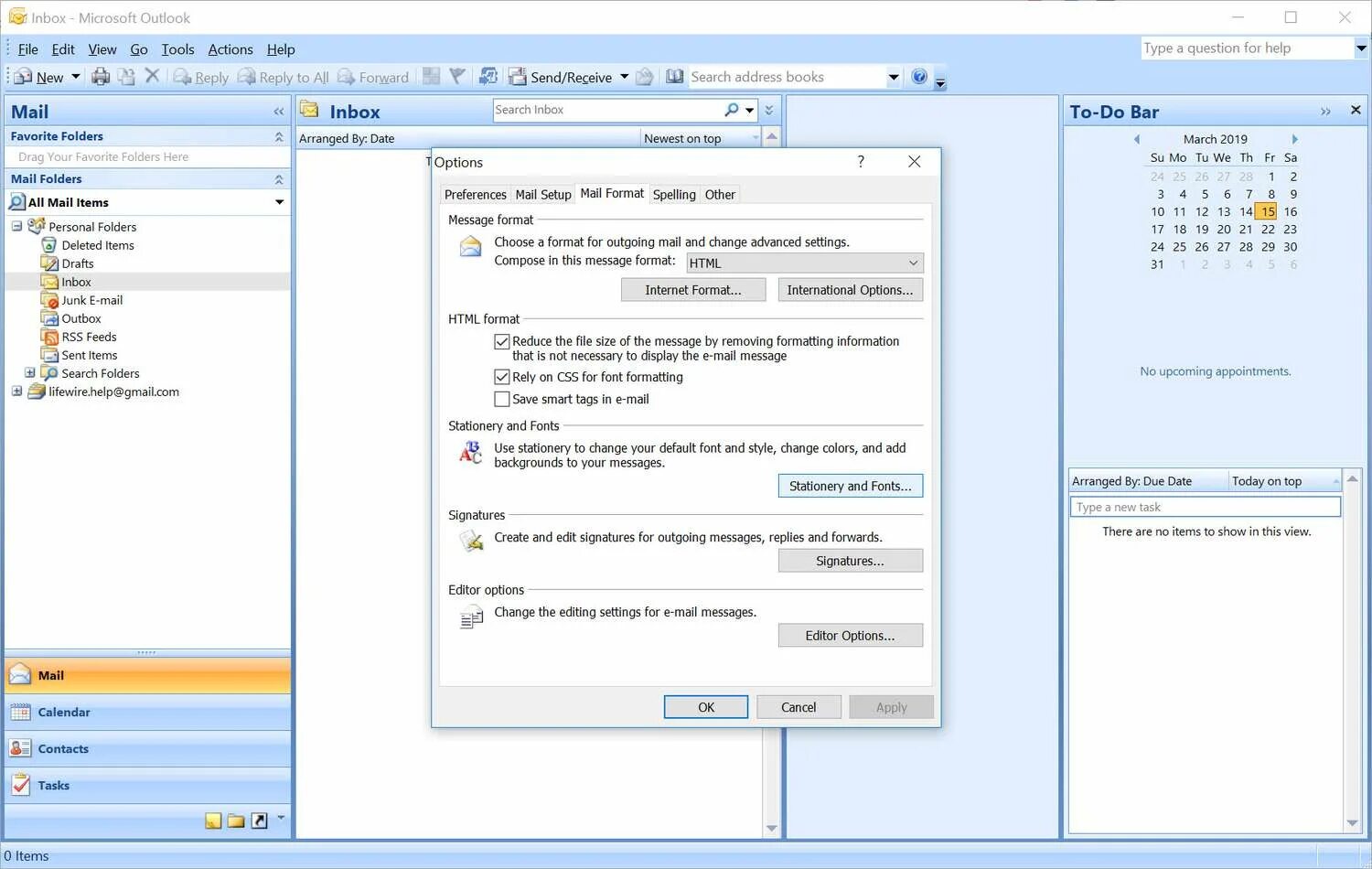Open the Tools menu

[x=178, y=49]
